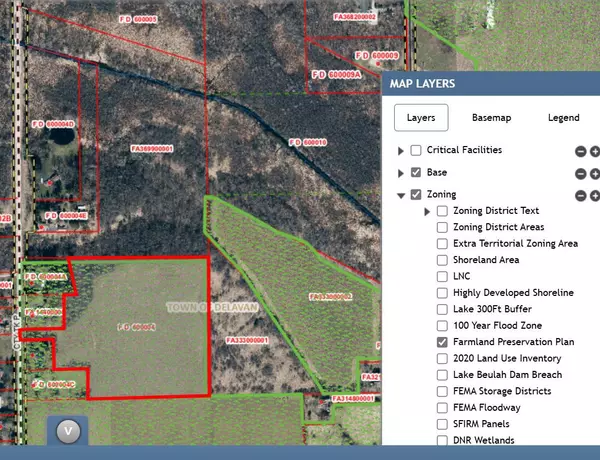The height and width of the screenshot is (460, 600).
Task: Show the Shoreland Area layer
Action: pos(442,260)
